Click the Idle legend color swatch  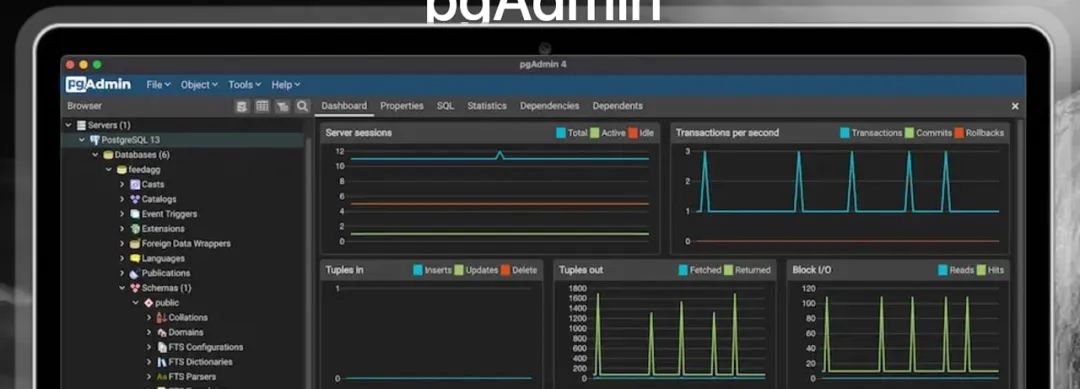[x=632, y=133]
